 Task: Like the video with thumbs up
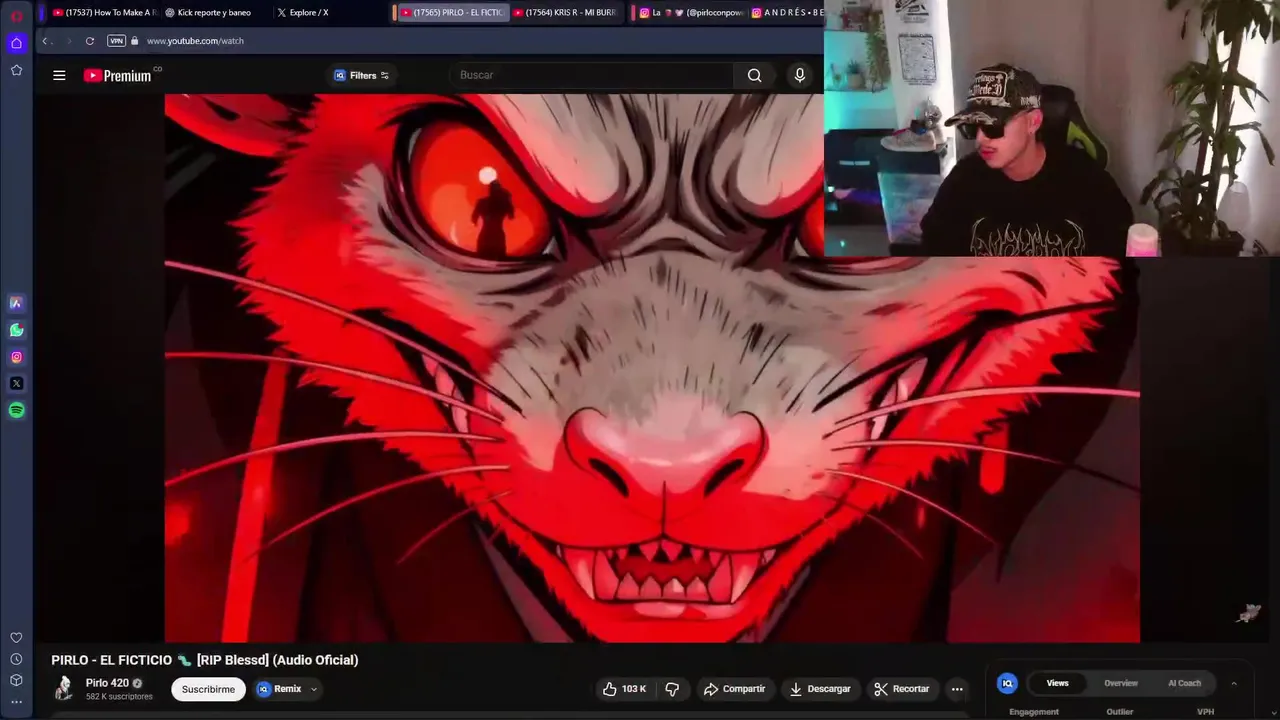click(x=623, y=689)
